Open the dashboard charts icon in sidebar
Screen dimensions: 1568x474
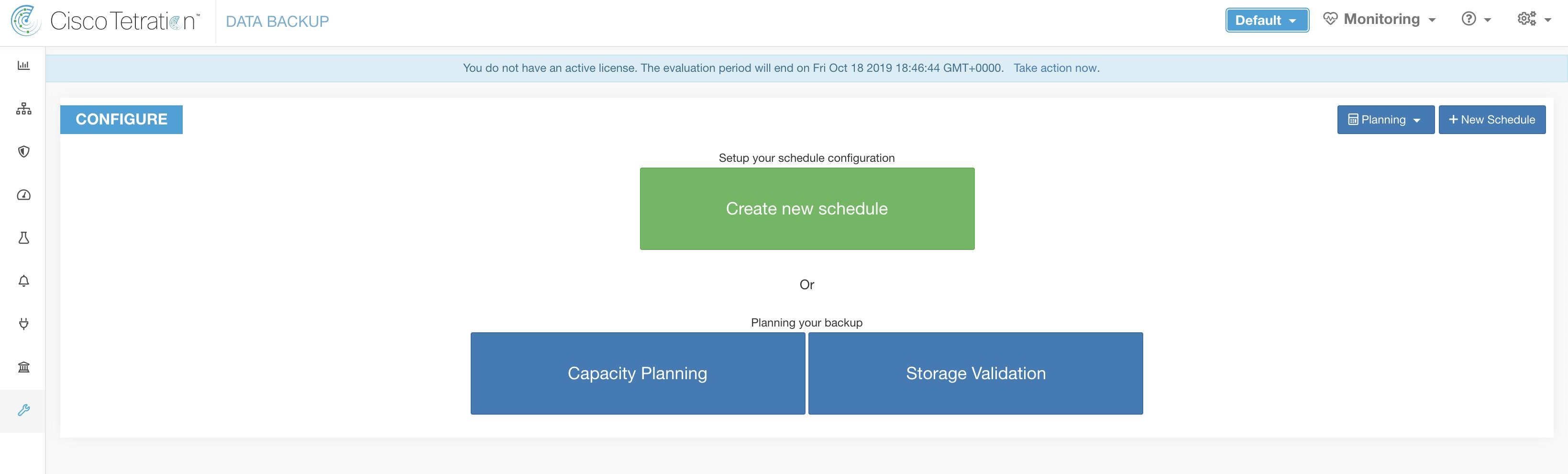pos(24,66)
